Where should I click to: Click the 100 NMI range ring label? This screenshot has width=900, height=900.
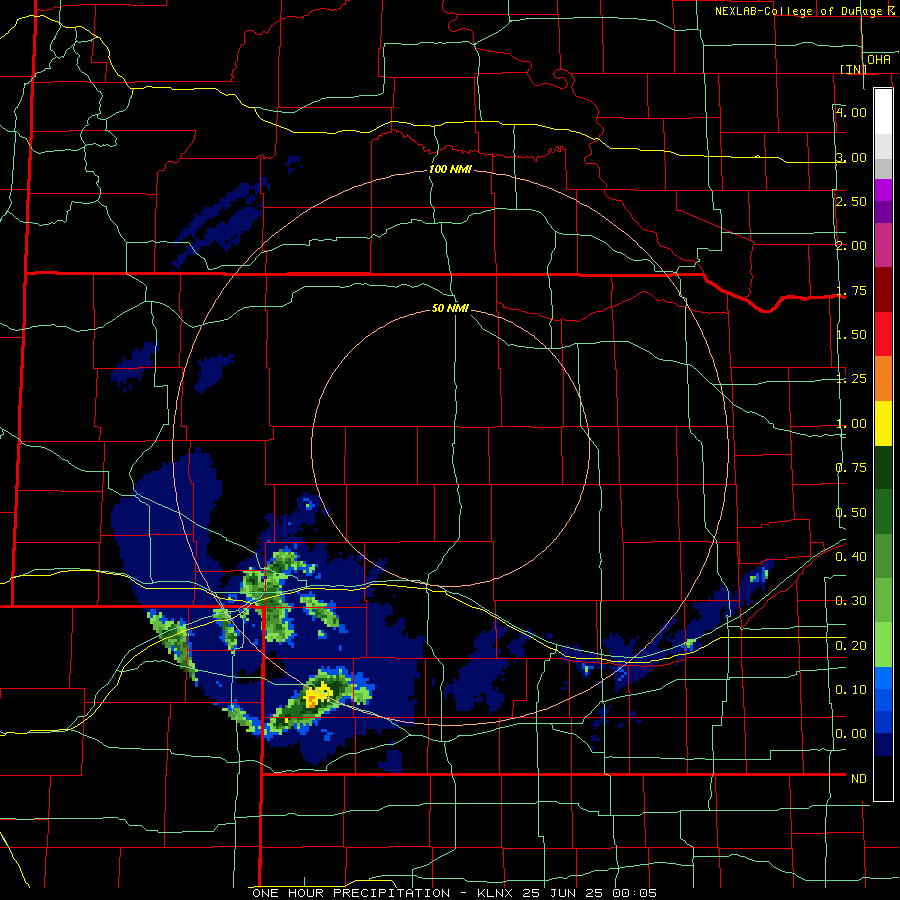pyautogui.click(x=451, y=169)
